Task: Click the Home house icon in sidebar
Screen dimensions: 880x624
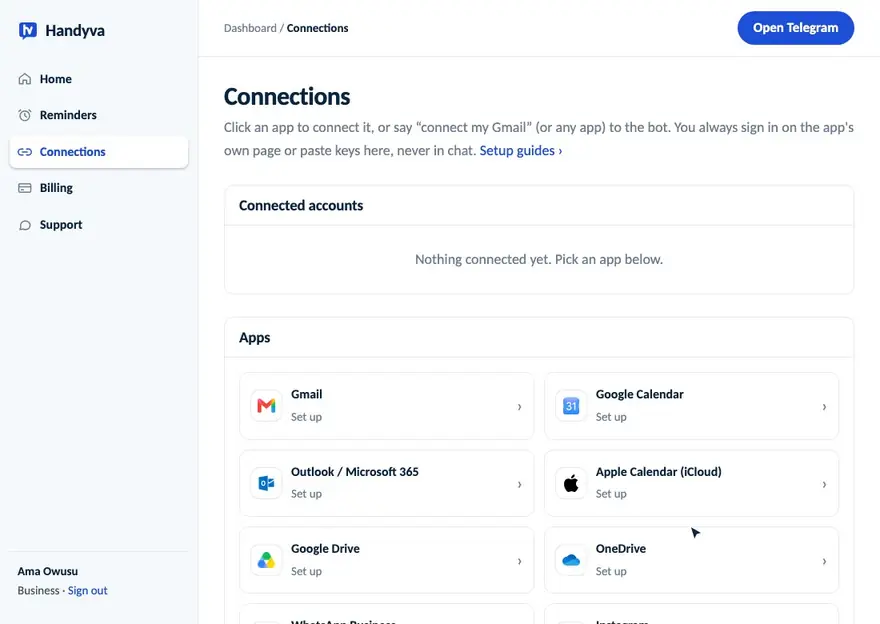Action: [x=25, y=79]
